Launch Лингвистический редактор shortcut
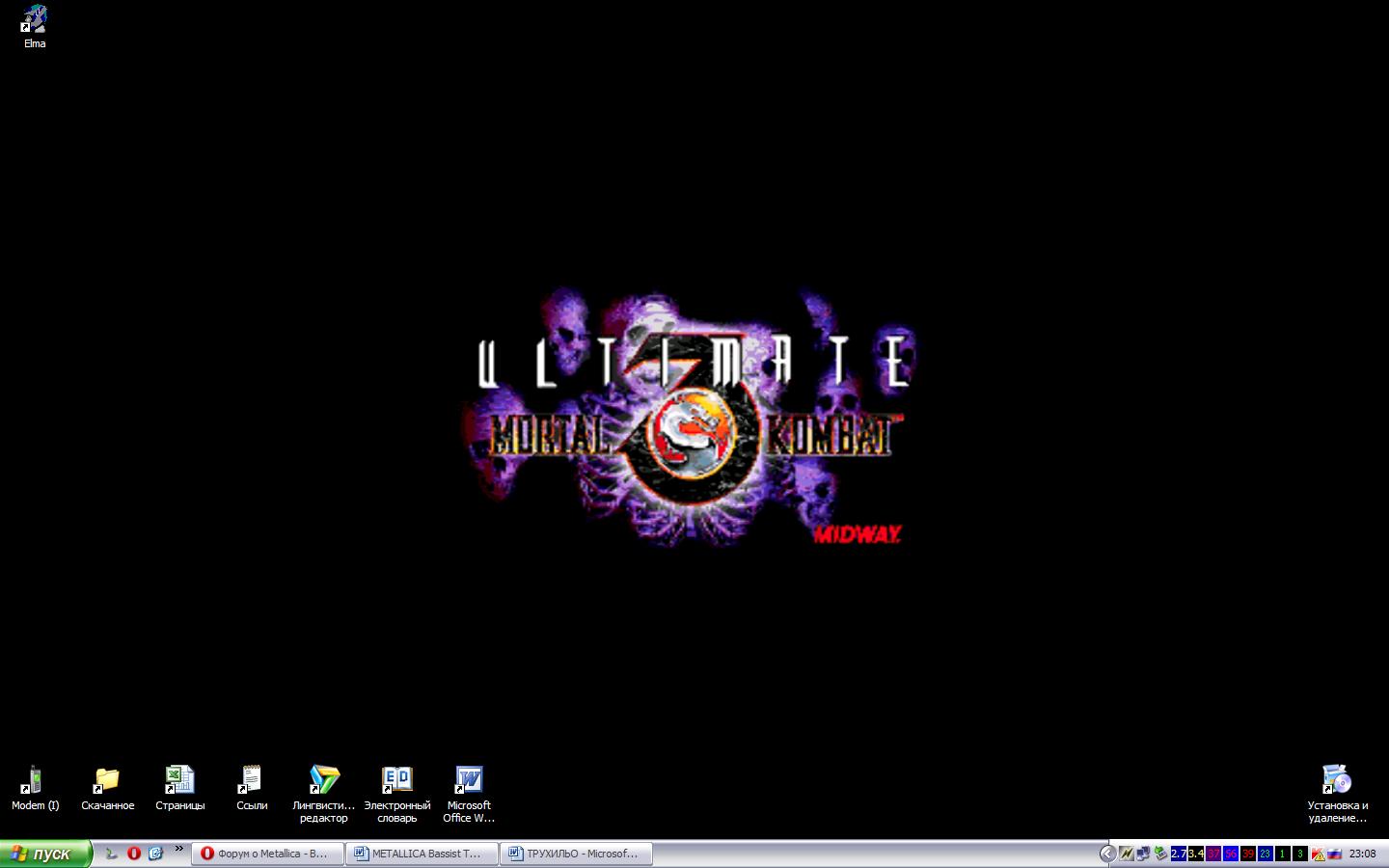The width and height of the screenshot is (1389, 868). click(324, 779)
